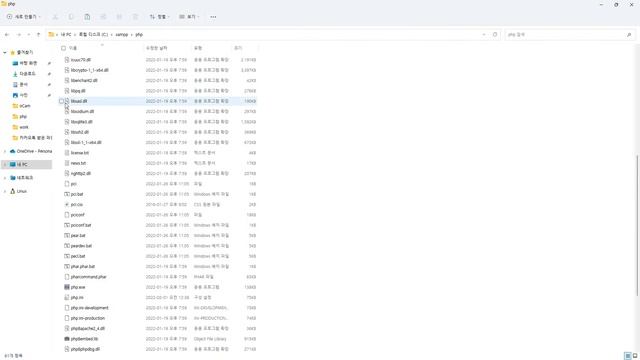
Task: Collapse the 즐겨찾기 favorites group
Action: (x=5, y=53)
